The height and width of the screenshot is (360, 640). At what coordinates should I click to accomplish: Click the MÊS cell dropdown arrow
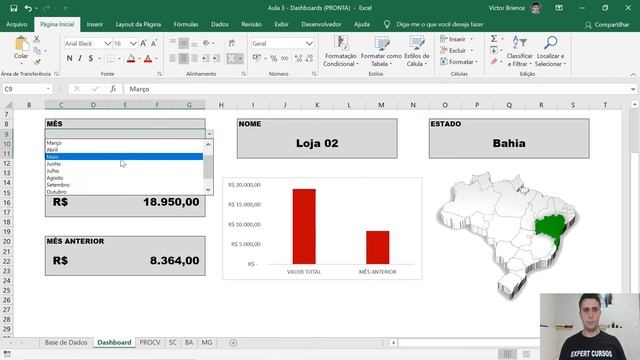209,134
